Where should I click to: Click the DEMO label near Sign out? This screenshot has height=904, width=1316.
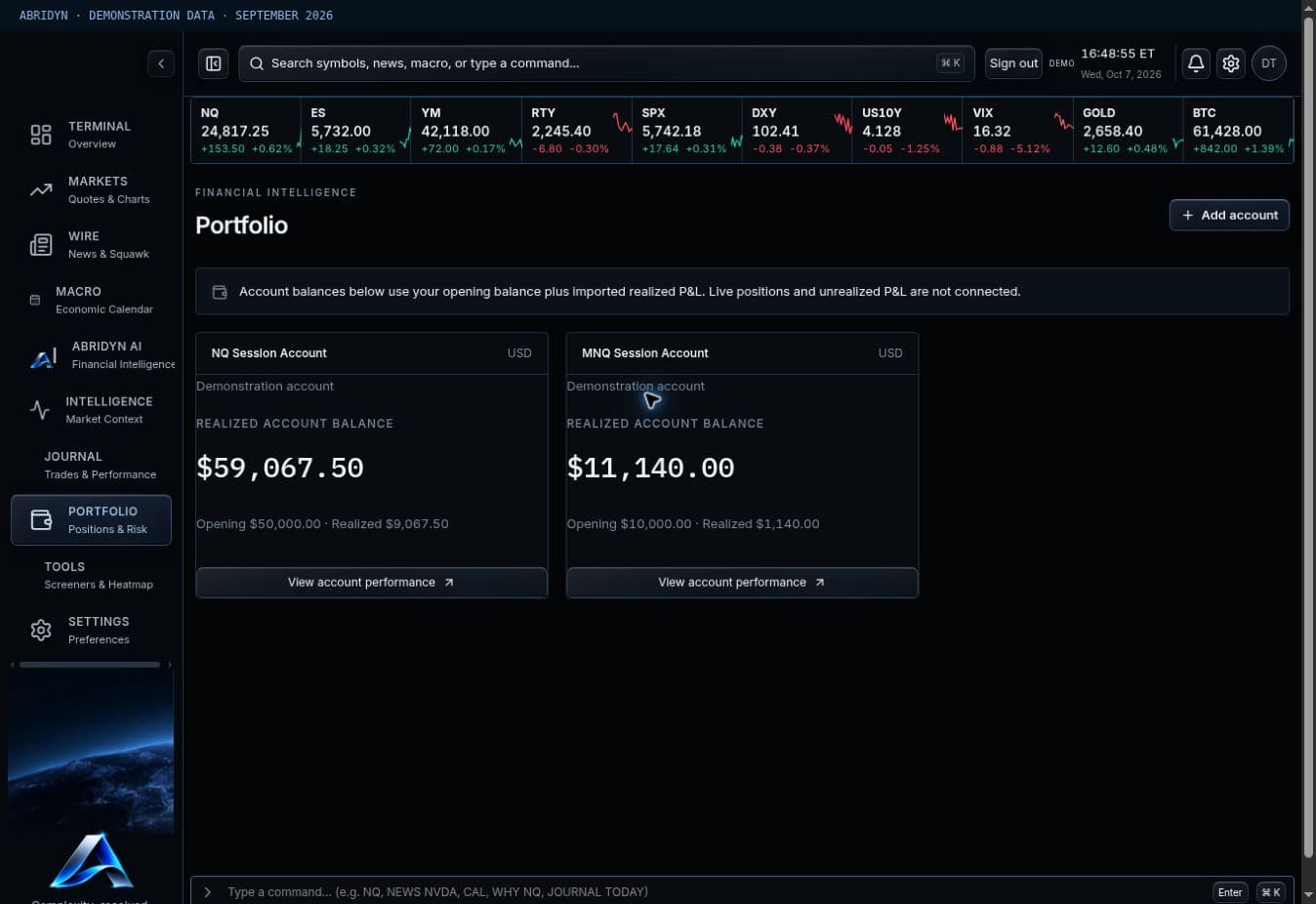1061,63
